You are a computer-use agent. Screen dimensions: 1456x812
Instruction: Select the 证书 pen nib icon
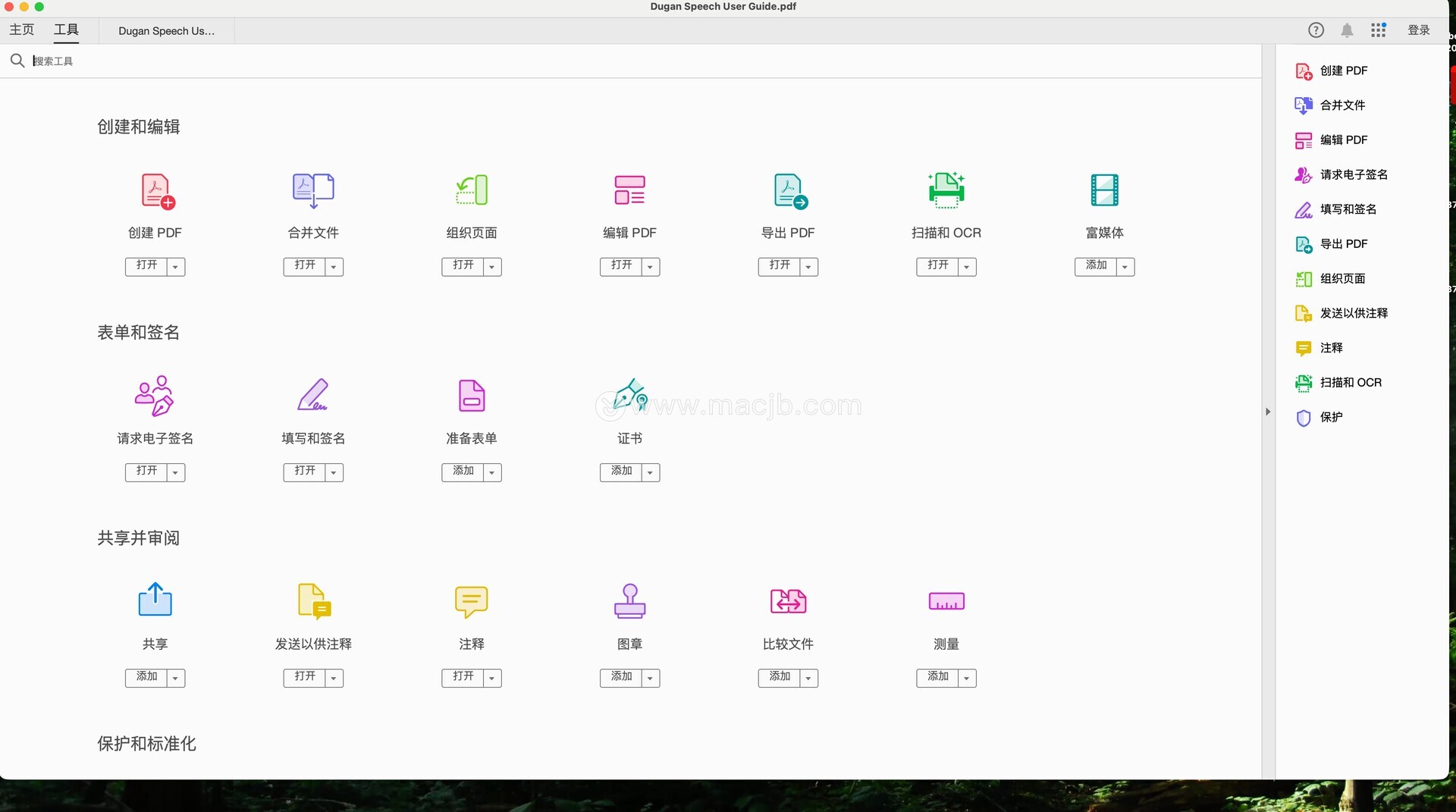(629, 395)
